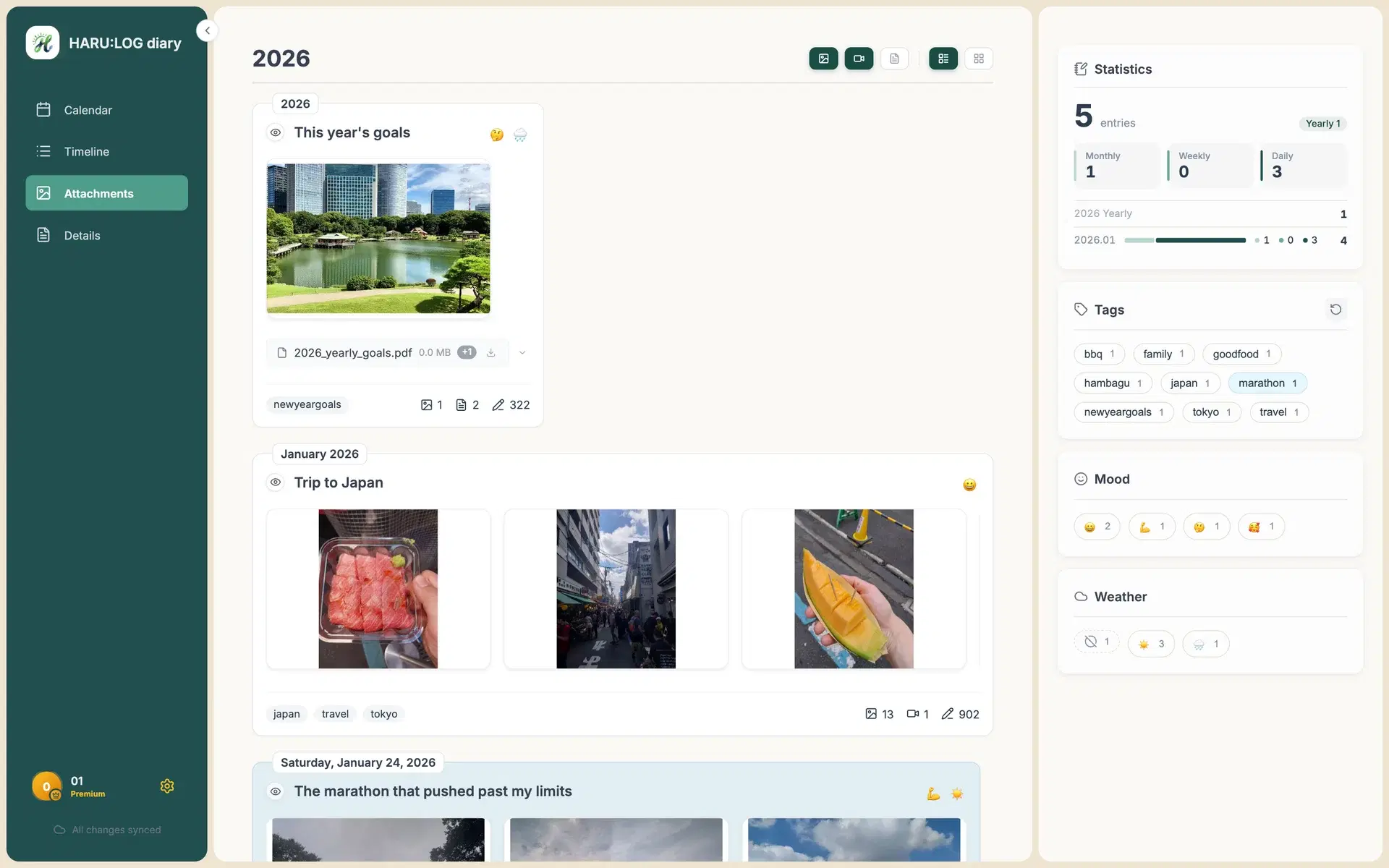Toggle the video attachments filter
Viewport: 1389px width, 868px height.
tap(859, 59)
